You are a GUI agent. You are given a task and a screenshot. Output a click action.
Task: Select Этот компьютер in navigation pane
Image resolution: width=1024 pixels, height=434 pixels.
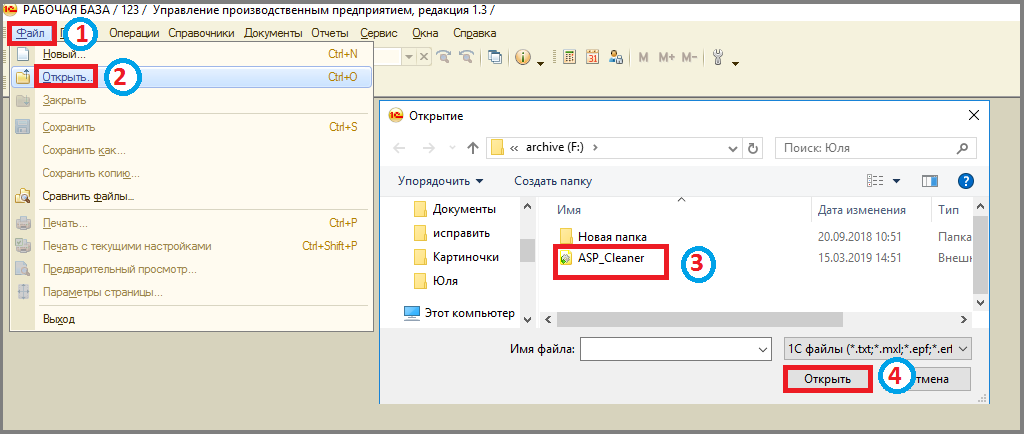pyautogui.click(x=460, y=313)
